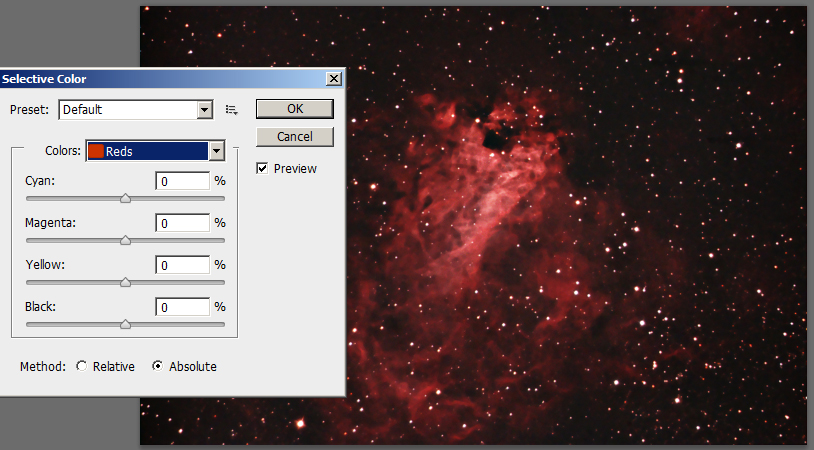Click the Magenta slider handle

125,240
